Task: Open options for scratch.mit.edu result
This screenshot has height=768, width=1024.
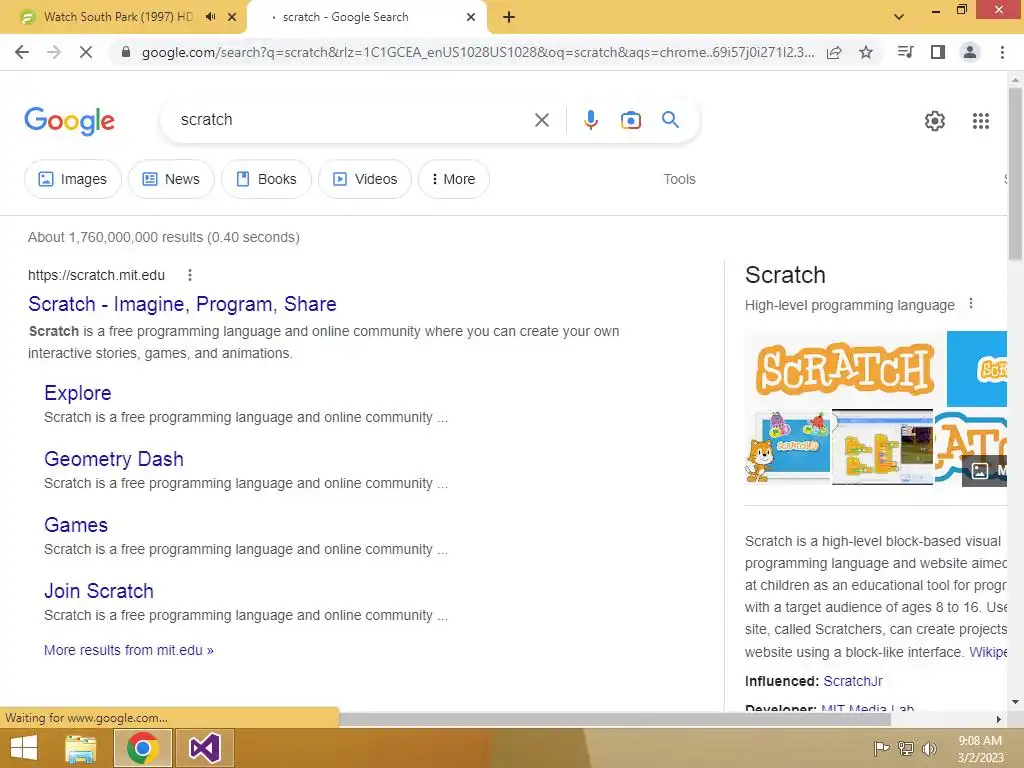Action: tap(190, 275)
